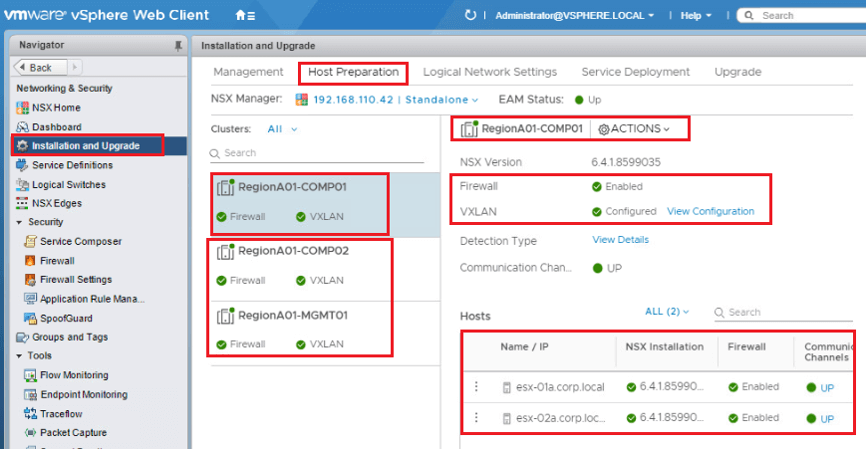867x449 pixels.
Task: Open Firewall under Security in navigator
Action: tap(57, 260)
